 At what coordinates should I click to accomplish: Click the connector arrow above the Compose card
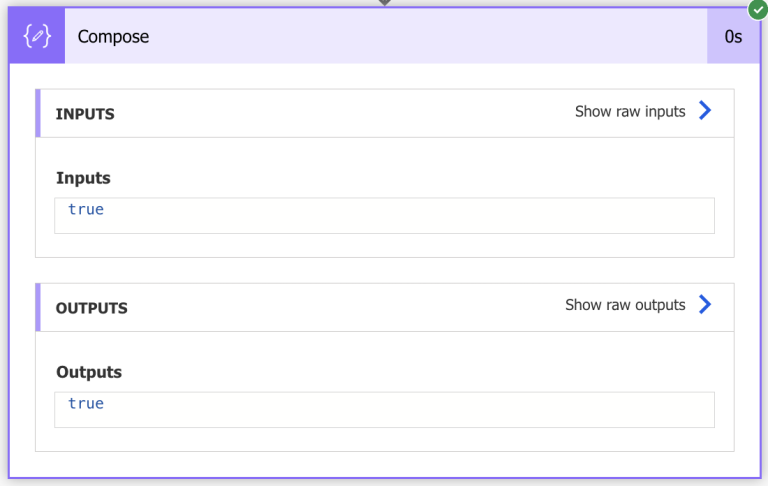click(x=384, y=3)
